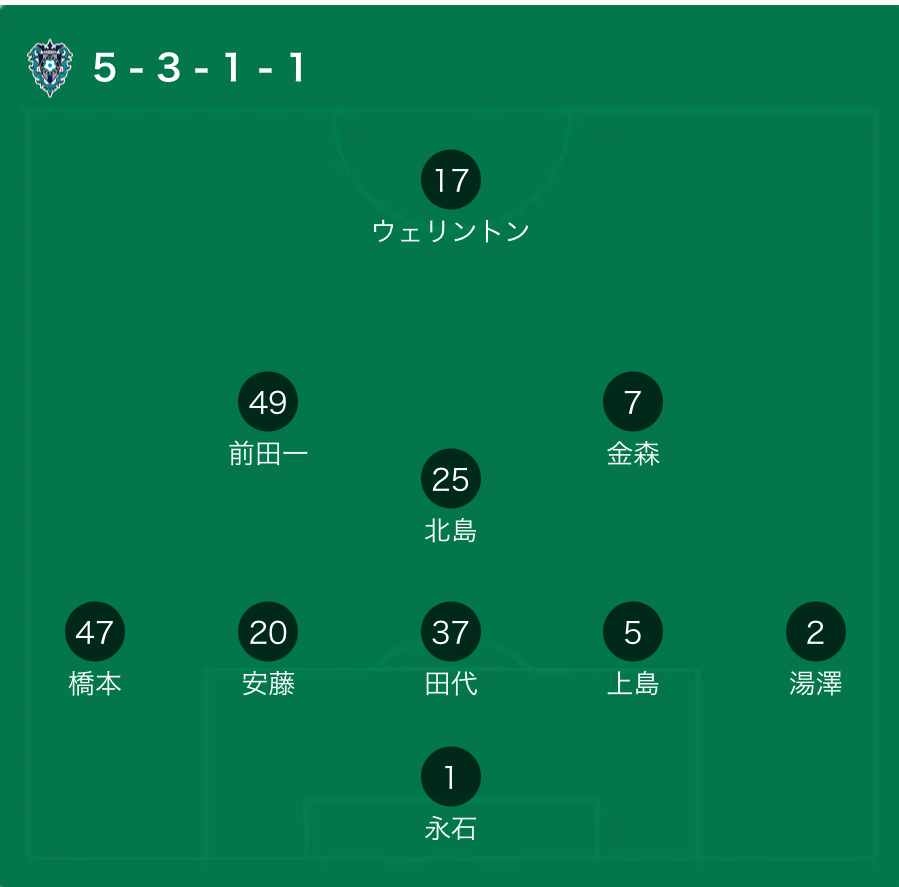This screenshot has width=899, height=887.
Task: Select the number 37 player circle
Action: point(451,632)
